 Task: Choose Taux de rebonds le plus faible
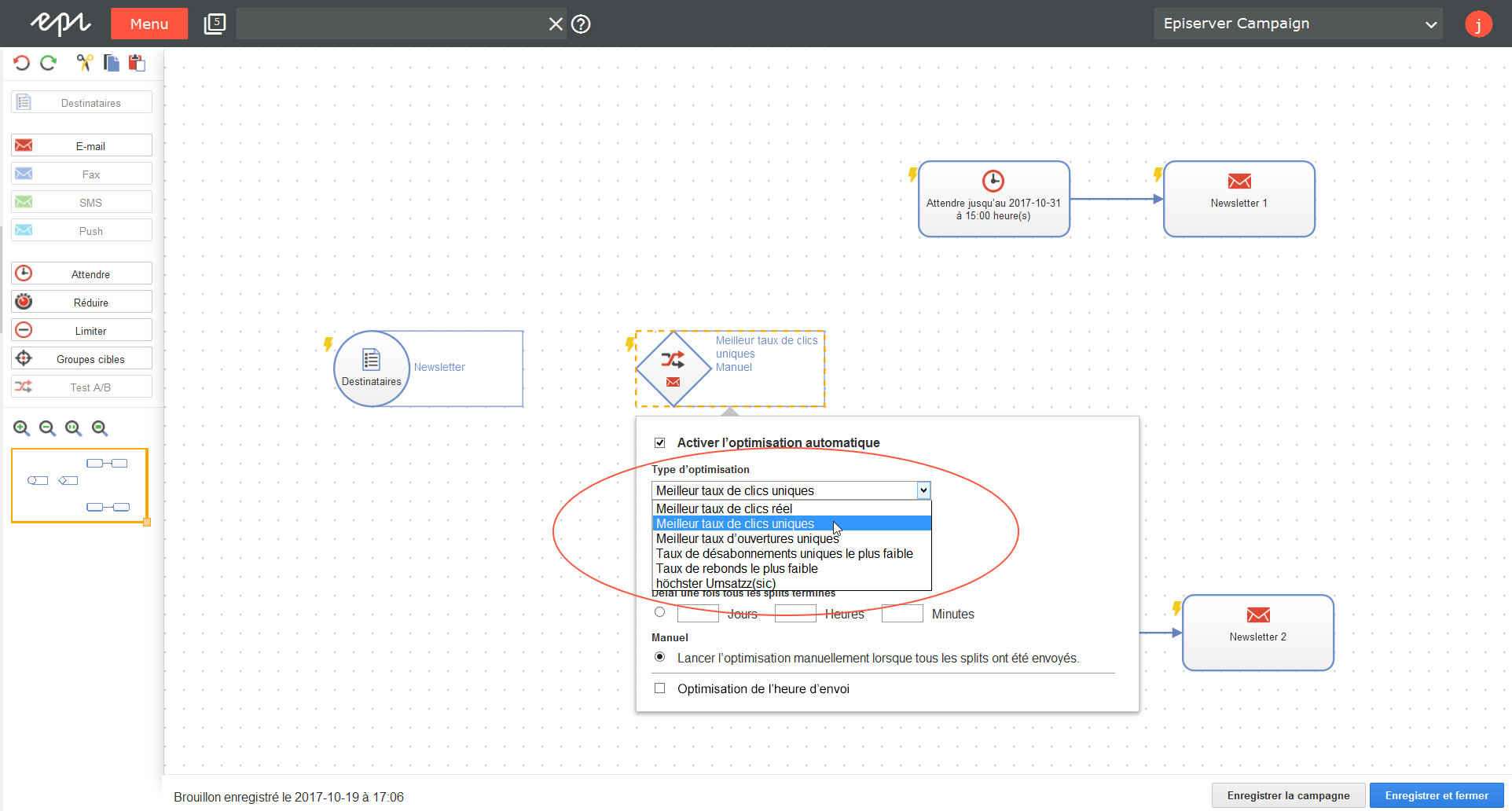coord(791,568)
